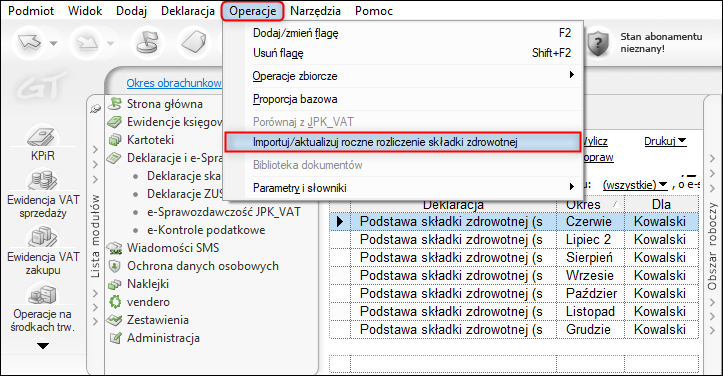Image resolution: width=723 pixels, height=376 pixels.
Task: Select Deklaracje skarbowe sub-item
Action: coord(184,176)
